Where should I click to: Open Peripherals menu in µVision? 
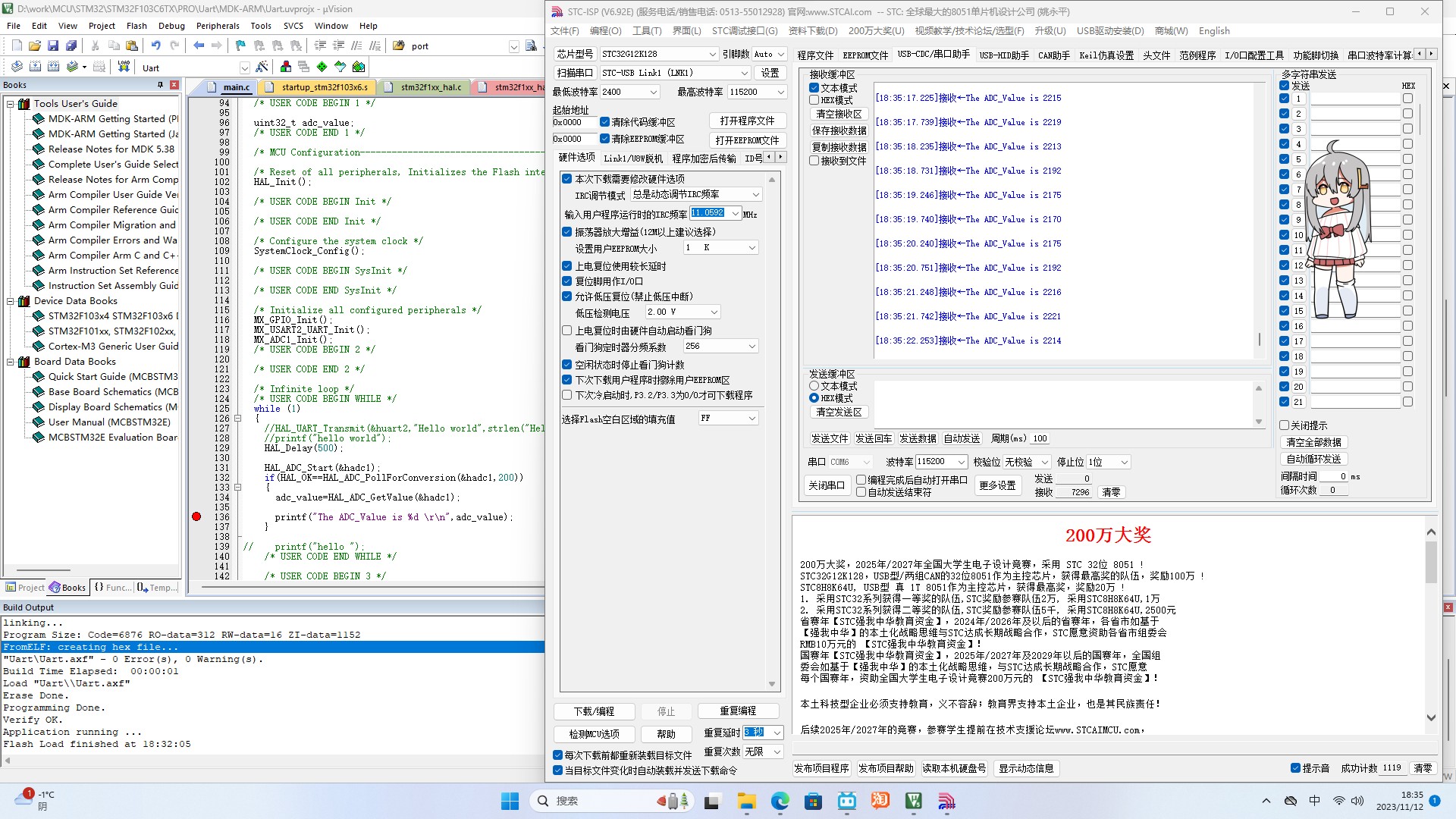(x=218, y=26)
